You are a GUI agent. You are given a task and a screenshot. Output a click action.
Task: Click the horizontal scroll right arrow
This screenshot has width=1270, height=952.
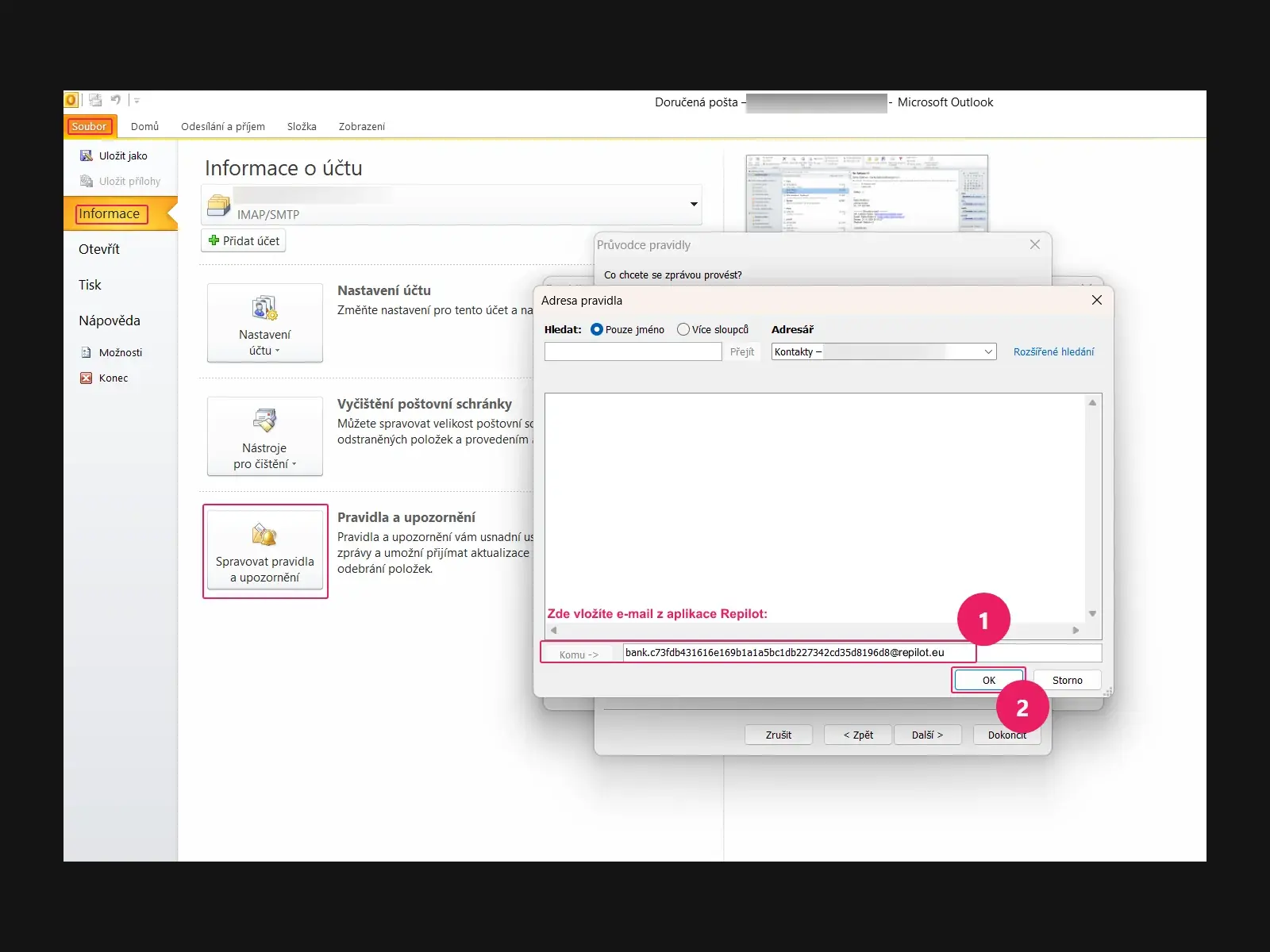1076,630
